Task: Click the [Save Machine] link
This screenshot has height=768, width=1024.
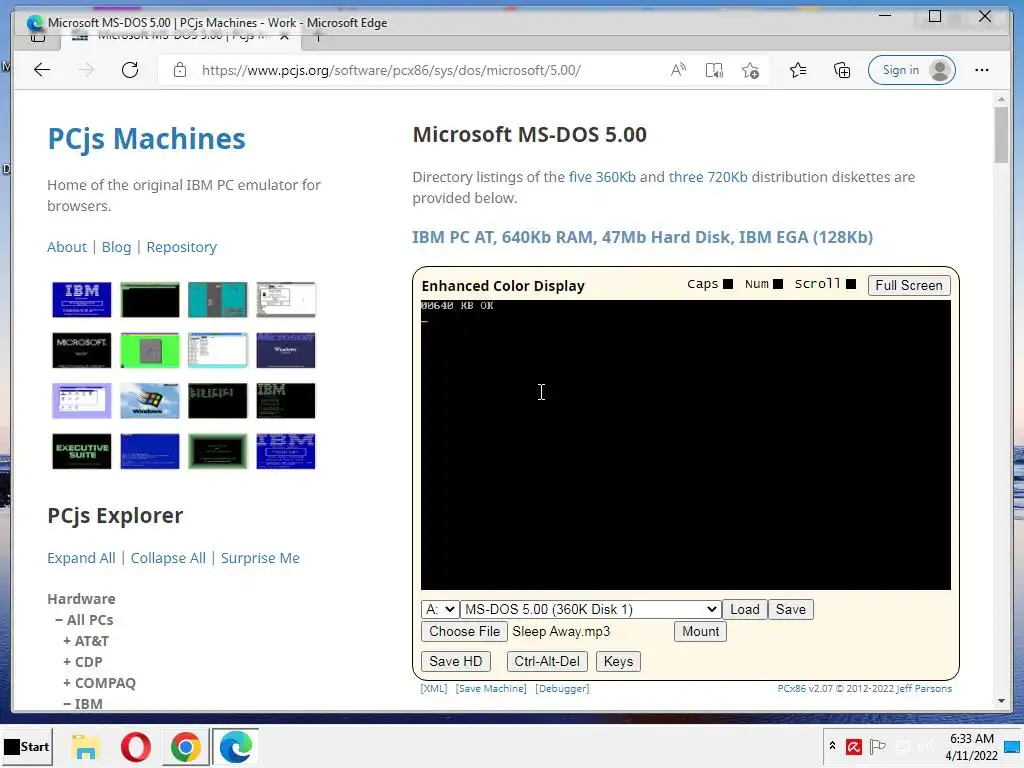Action: click(x=491, y=688)
